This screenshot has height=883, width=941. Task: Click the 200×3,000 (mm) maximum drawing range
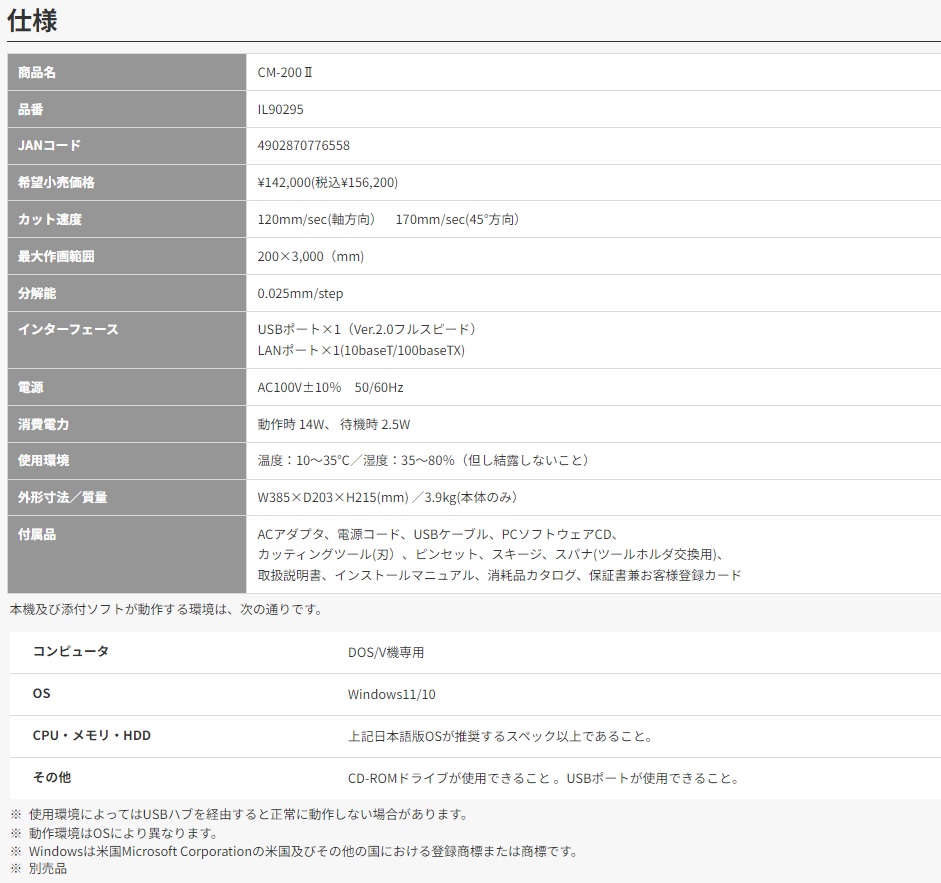pyautogui.click(x=311, y=256)
